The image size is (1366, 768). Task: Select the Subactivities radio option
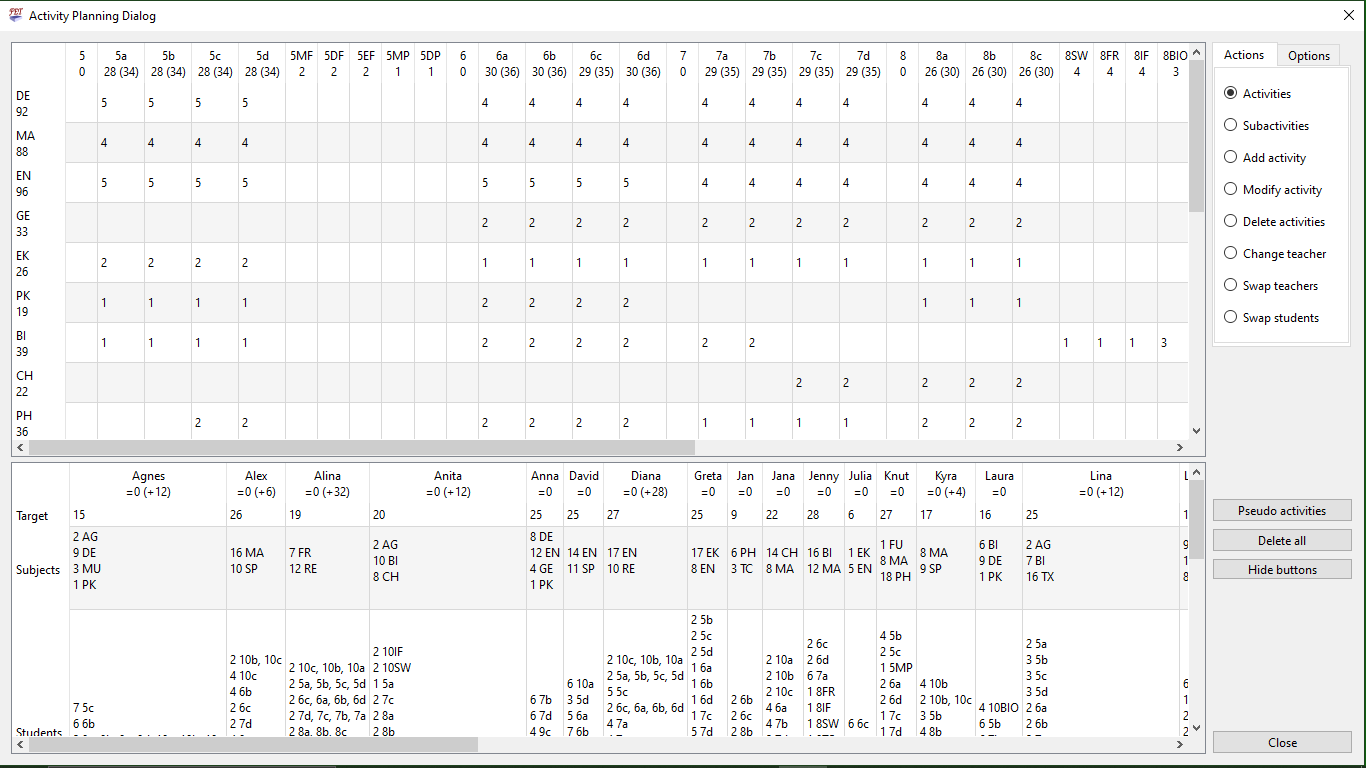point(1266,126)
